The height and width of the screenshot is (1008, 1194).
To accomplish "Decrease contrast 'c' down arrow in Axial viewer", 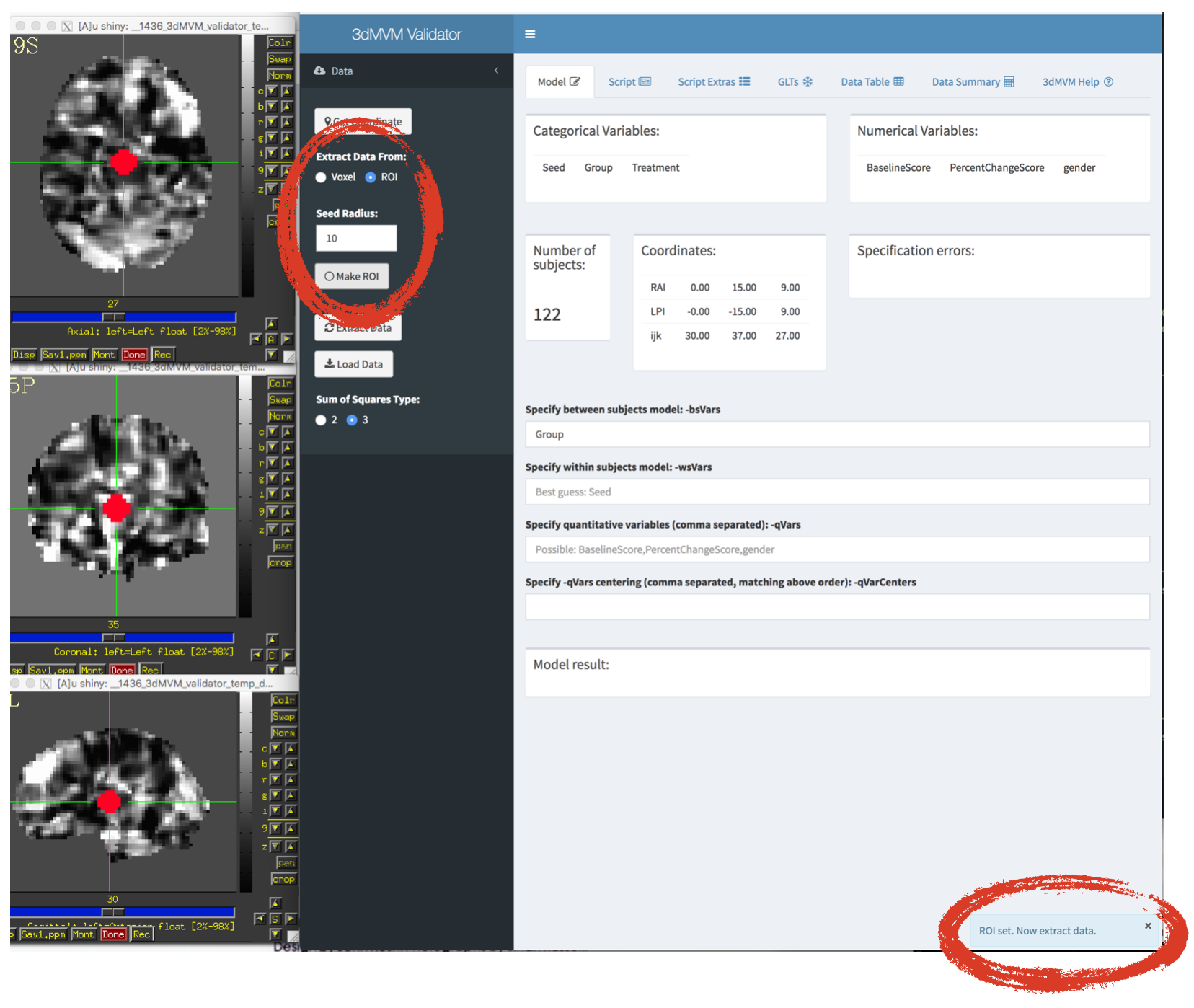I will 272,91.
